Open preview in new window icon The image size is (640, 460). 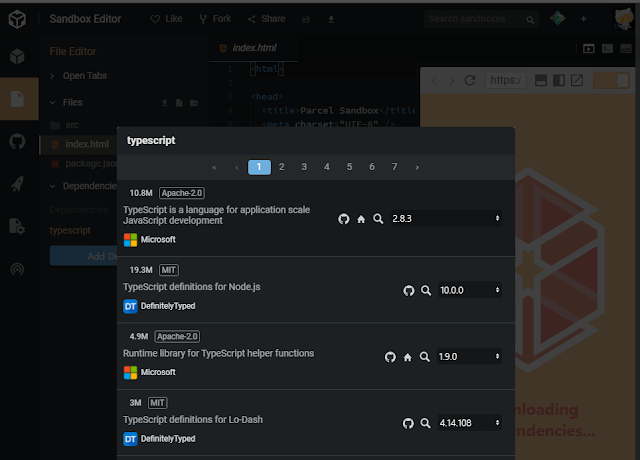pyautogui.click(x=577, y=80)
